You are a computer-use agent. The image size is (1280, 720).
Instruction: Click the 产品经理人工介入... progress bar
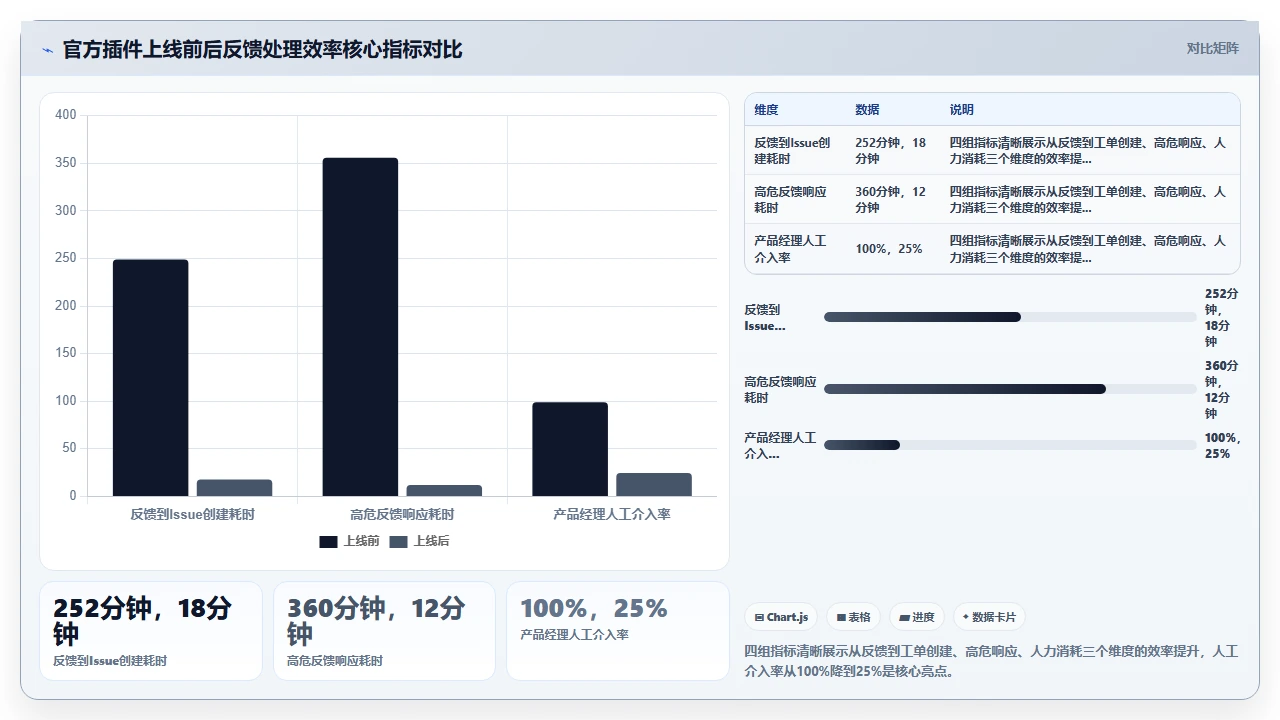1010,445
